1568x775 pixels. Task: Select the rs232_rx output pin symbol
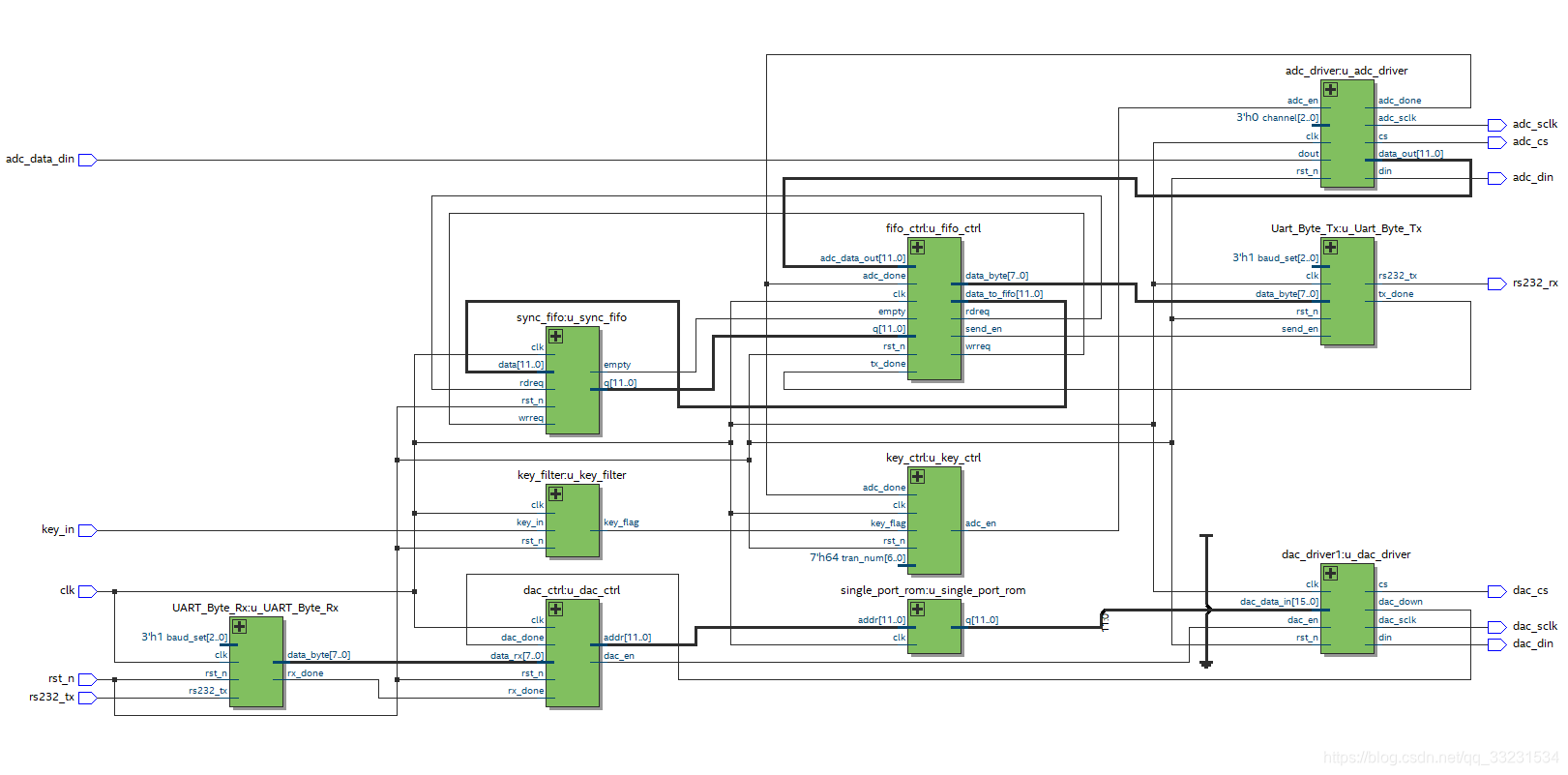1496,283
